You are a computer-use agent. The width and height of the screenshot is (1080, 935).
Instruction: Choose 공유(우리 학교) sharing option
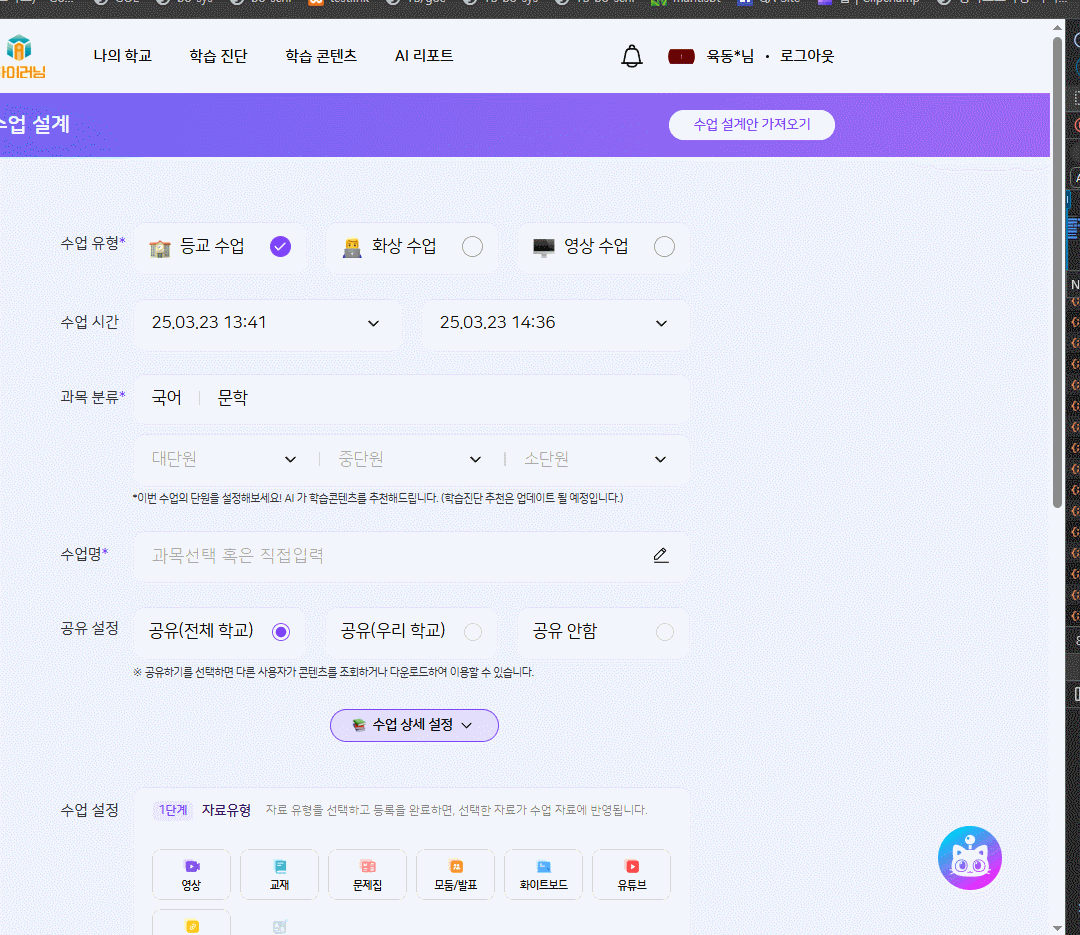click(x=411, y=632)
